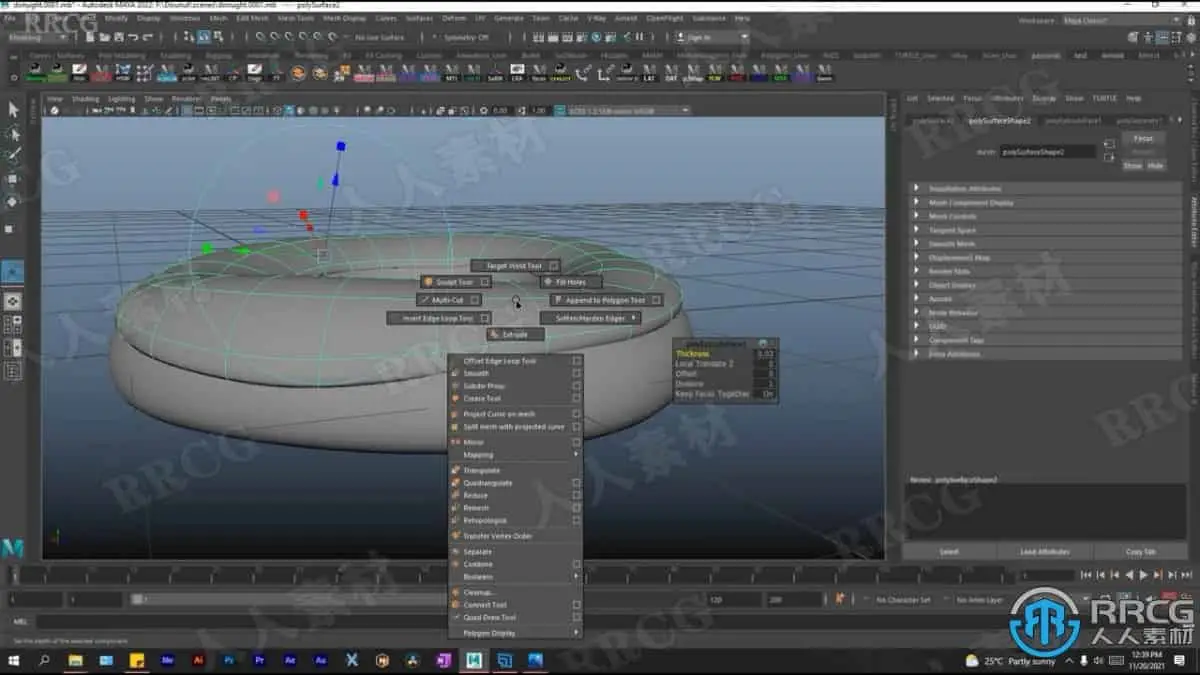The width and height of the screenshot is (1200, 675).
Task: Expand the Tessellation Attributes section
Action: 965,188
